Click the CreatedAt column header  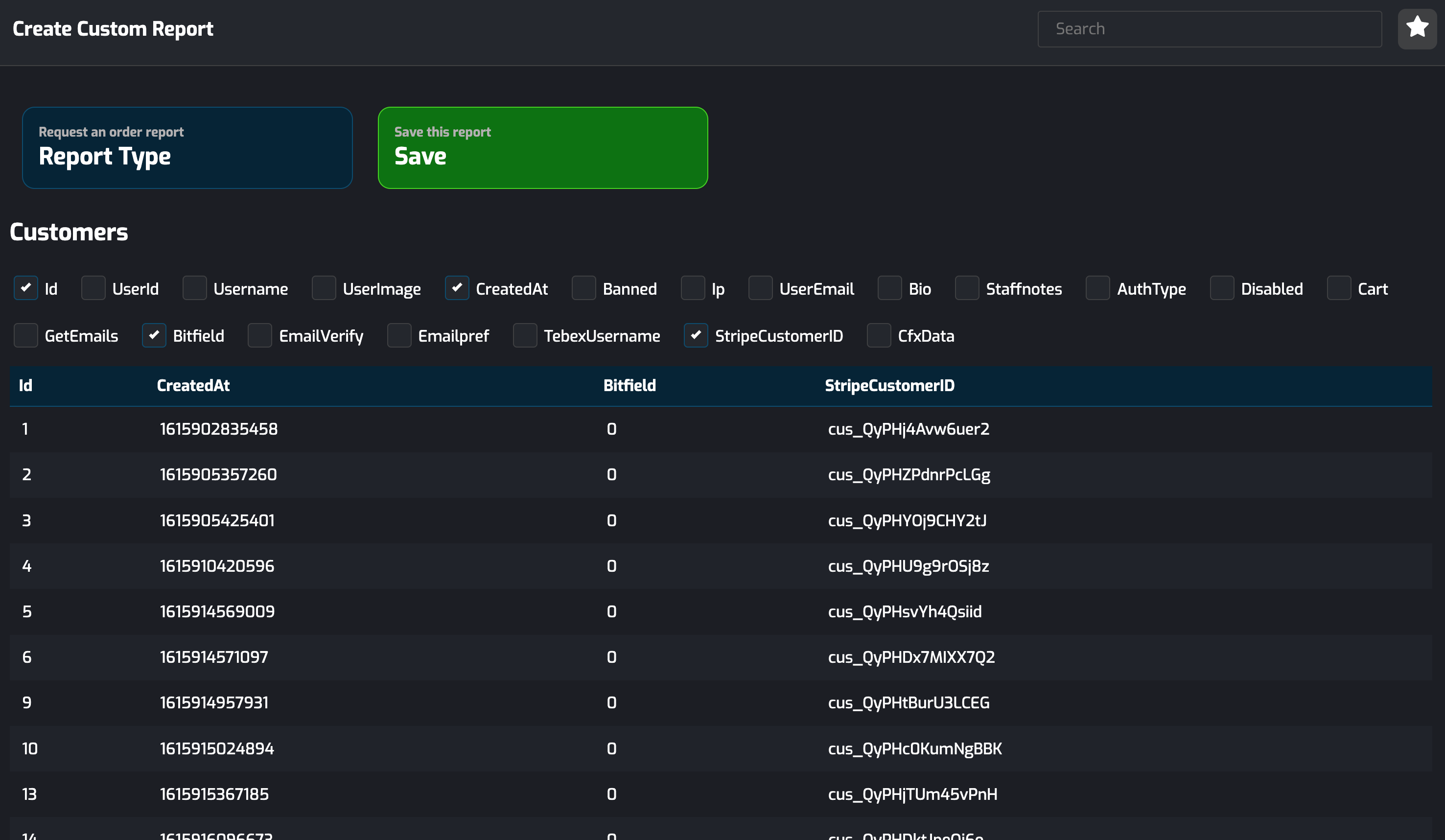point(193,385)
